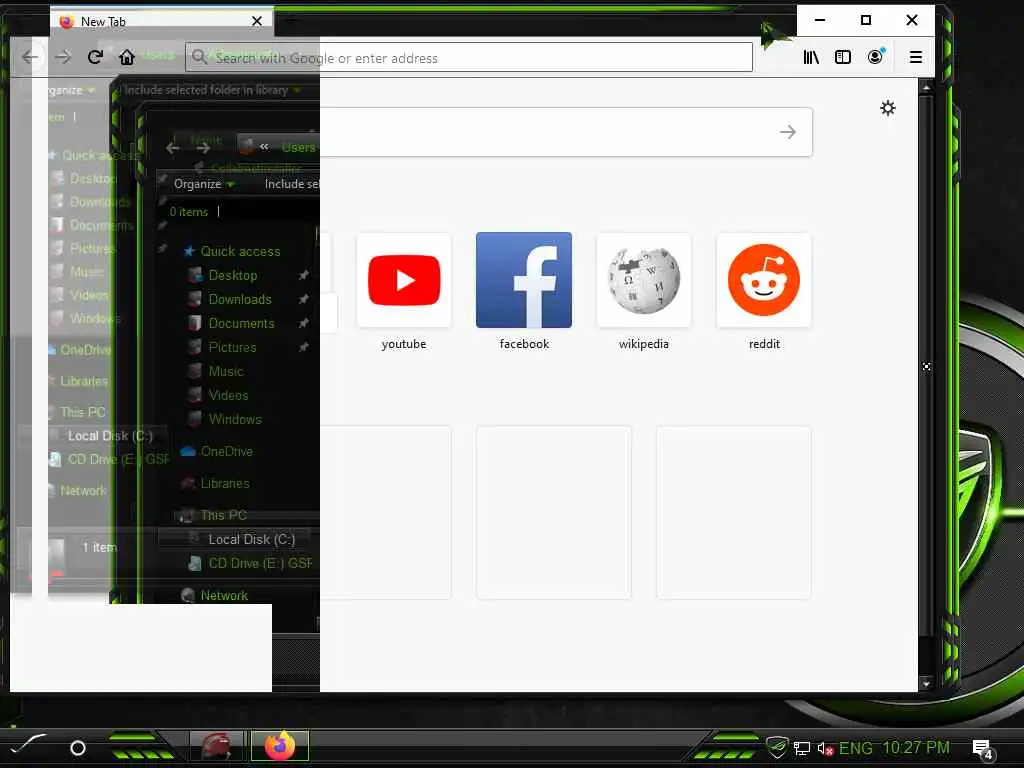Click Explorer back arrow

[x=172, y=148]
